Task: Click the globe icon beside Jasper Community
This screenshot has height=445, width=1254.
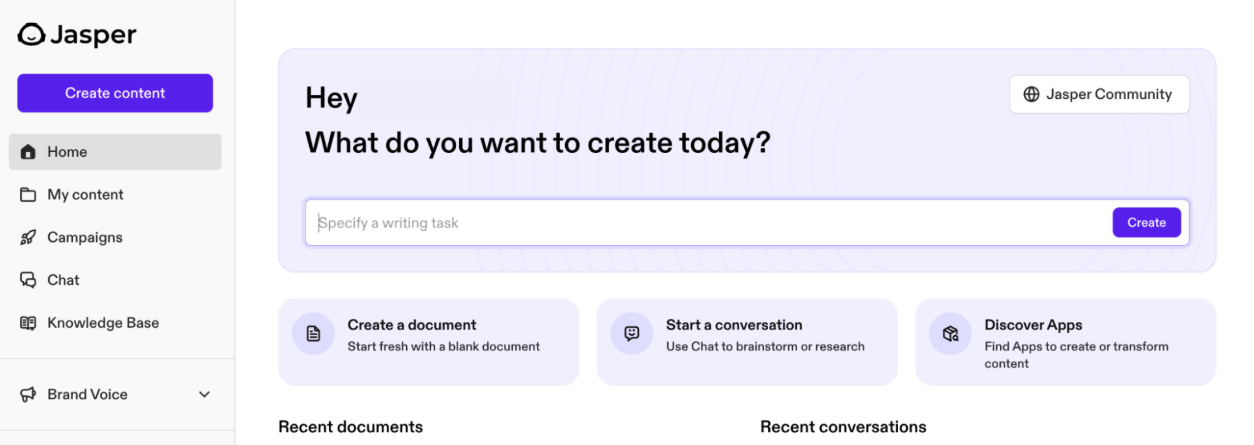Action: pos(1031,95)
